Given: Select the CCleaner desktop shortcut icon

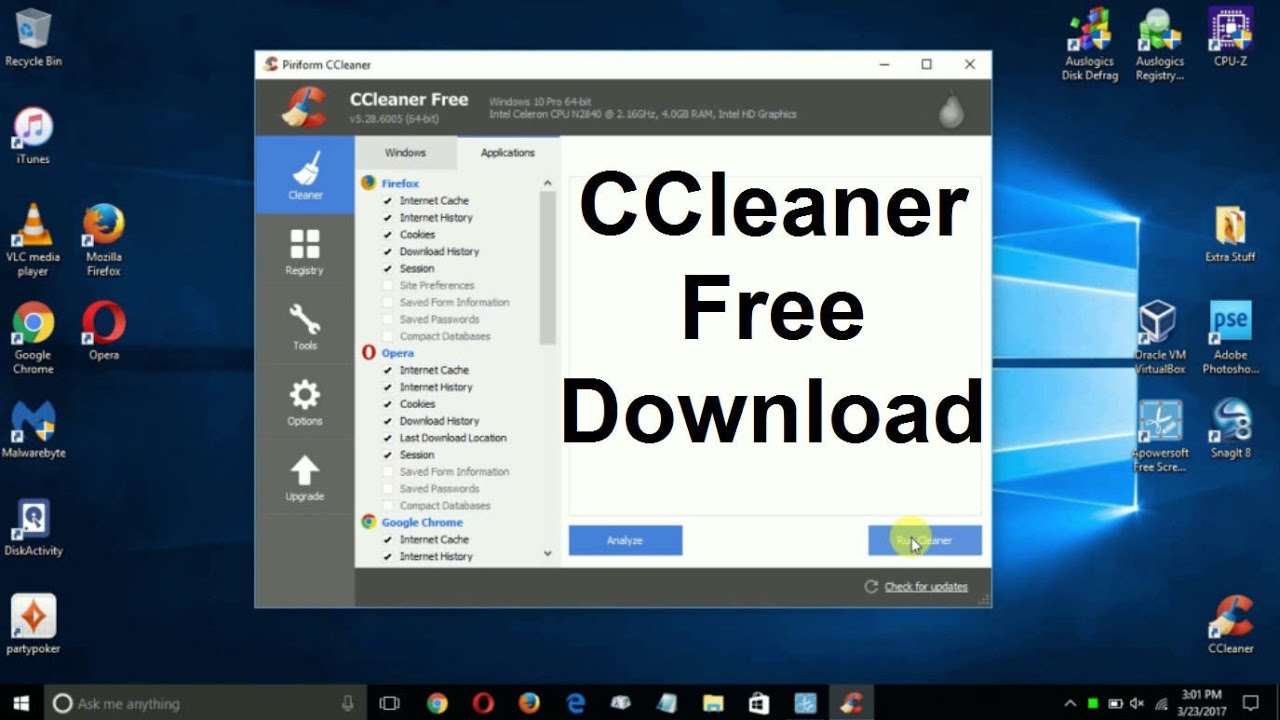Looking at the screenshot, I should [x=1231, y=625].
